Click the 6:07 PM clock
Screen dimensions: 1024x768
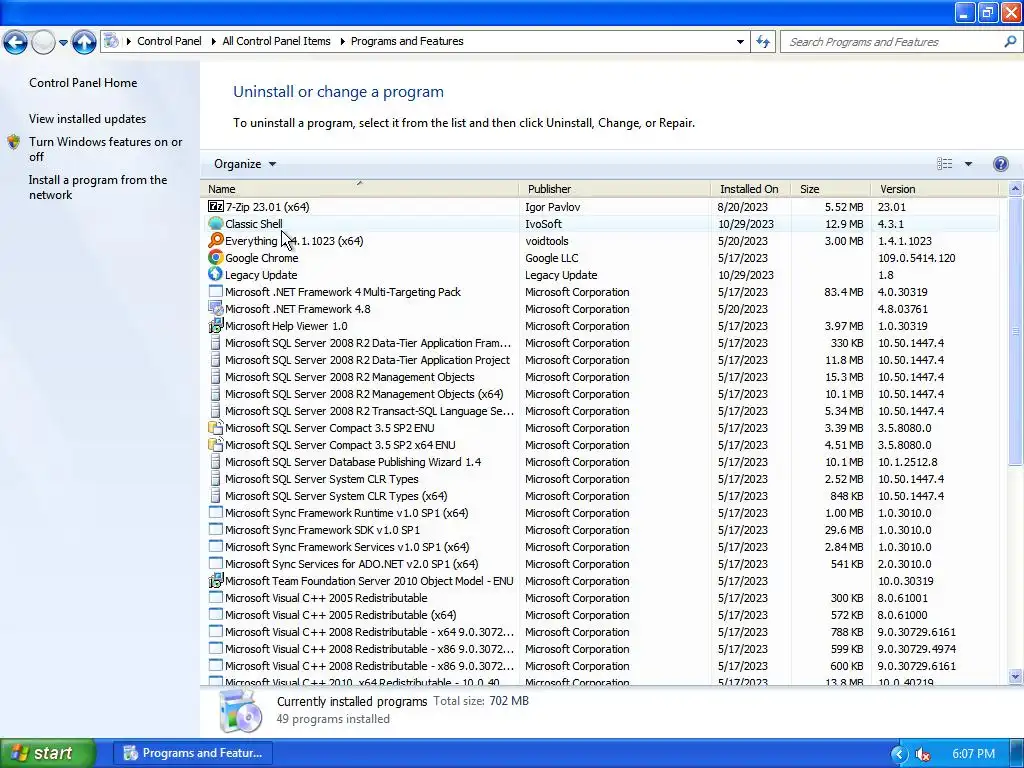coord(974,754)
